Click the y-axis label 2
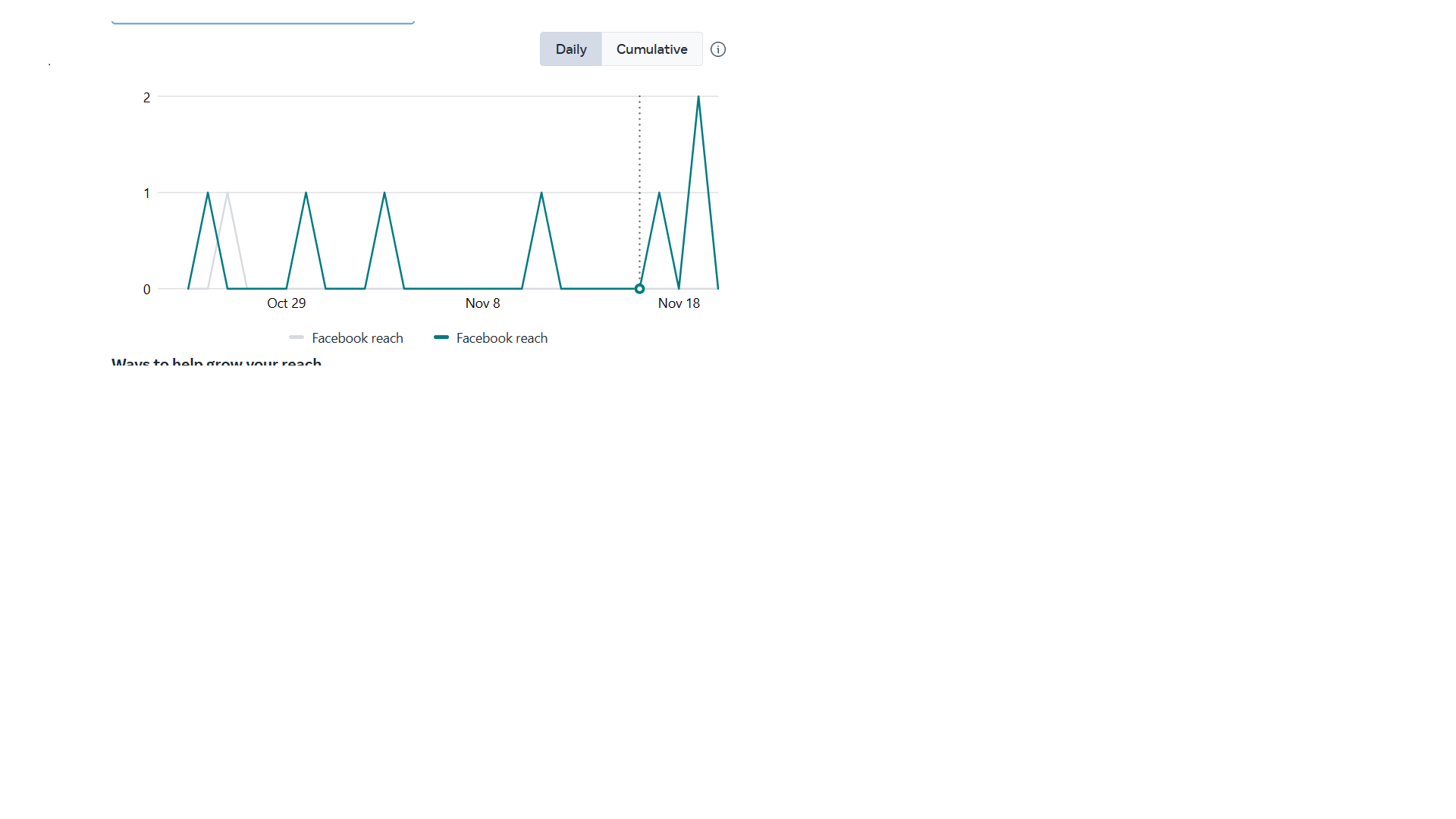This screenshot has height=819, width=1456. (146, 98)
